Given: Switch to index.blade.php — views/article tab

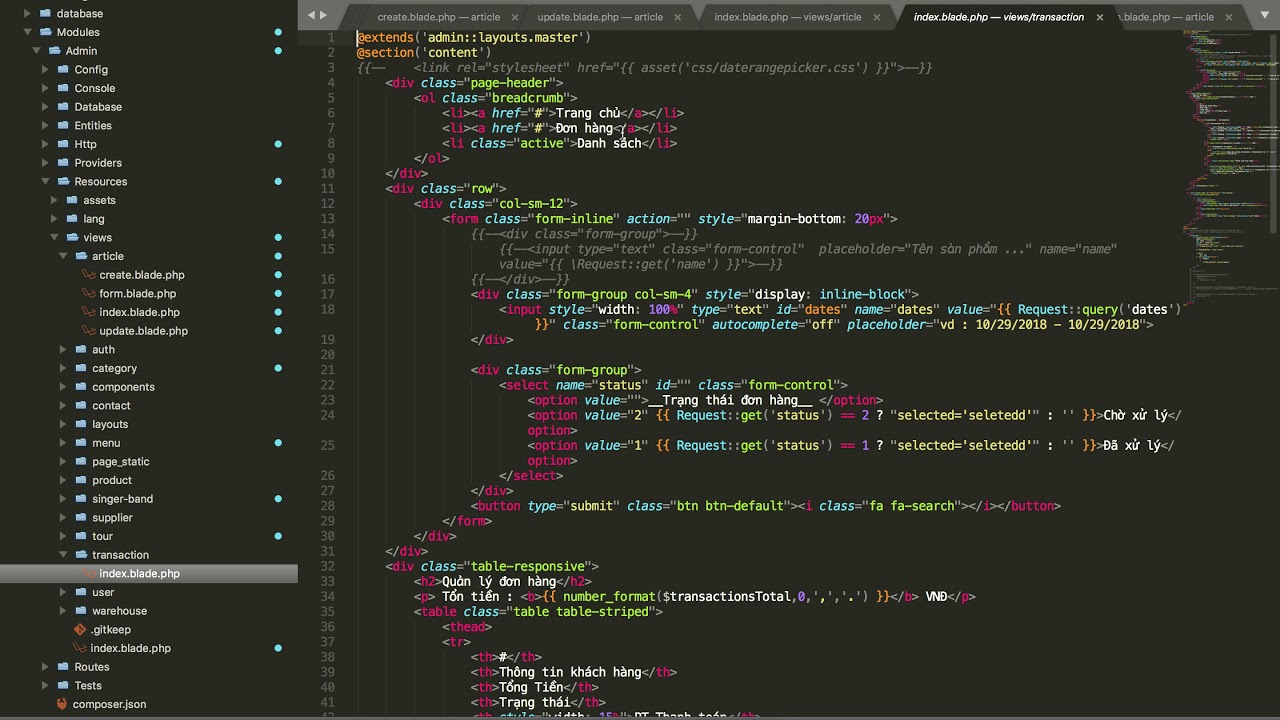Looking at the screenshot, I should 787,17.
